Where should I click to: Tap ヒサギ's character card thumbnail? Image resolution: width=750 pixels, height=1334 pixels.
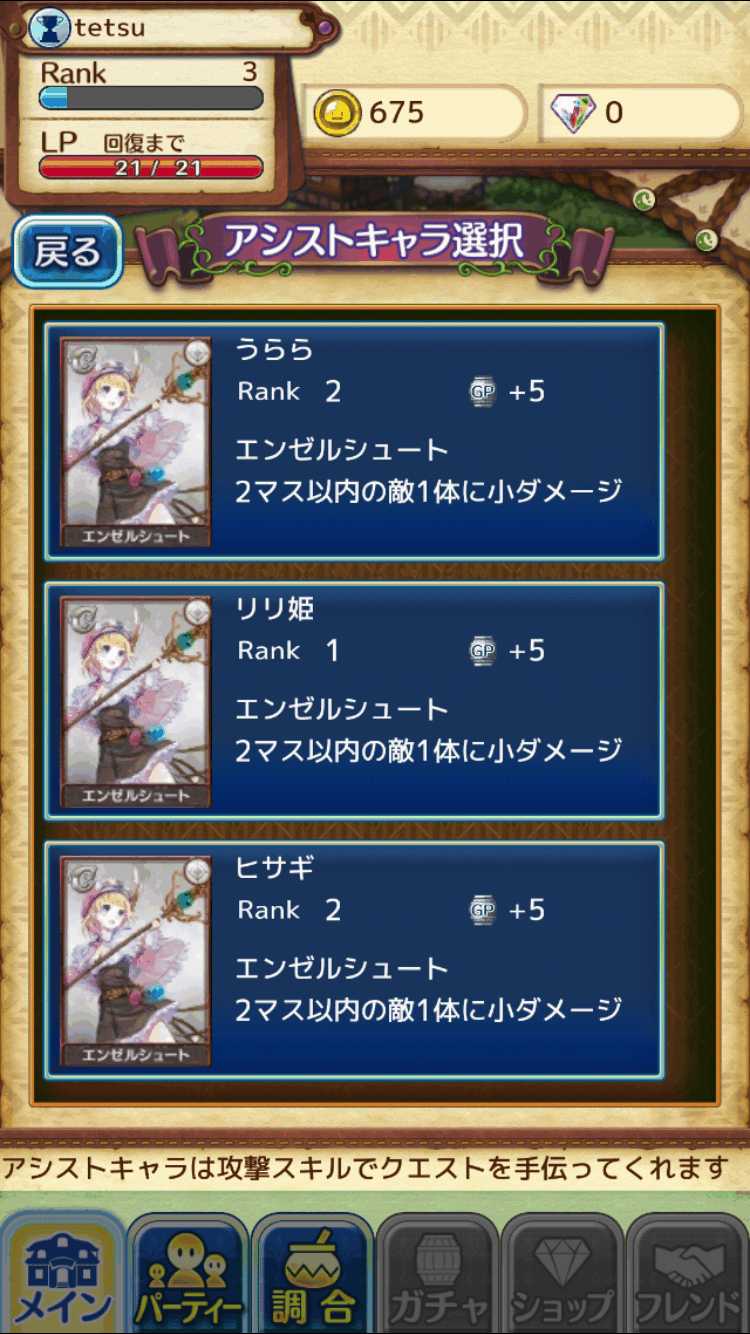(135, 961)
